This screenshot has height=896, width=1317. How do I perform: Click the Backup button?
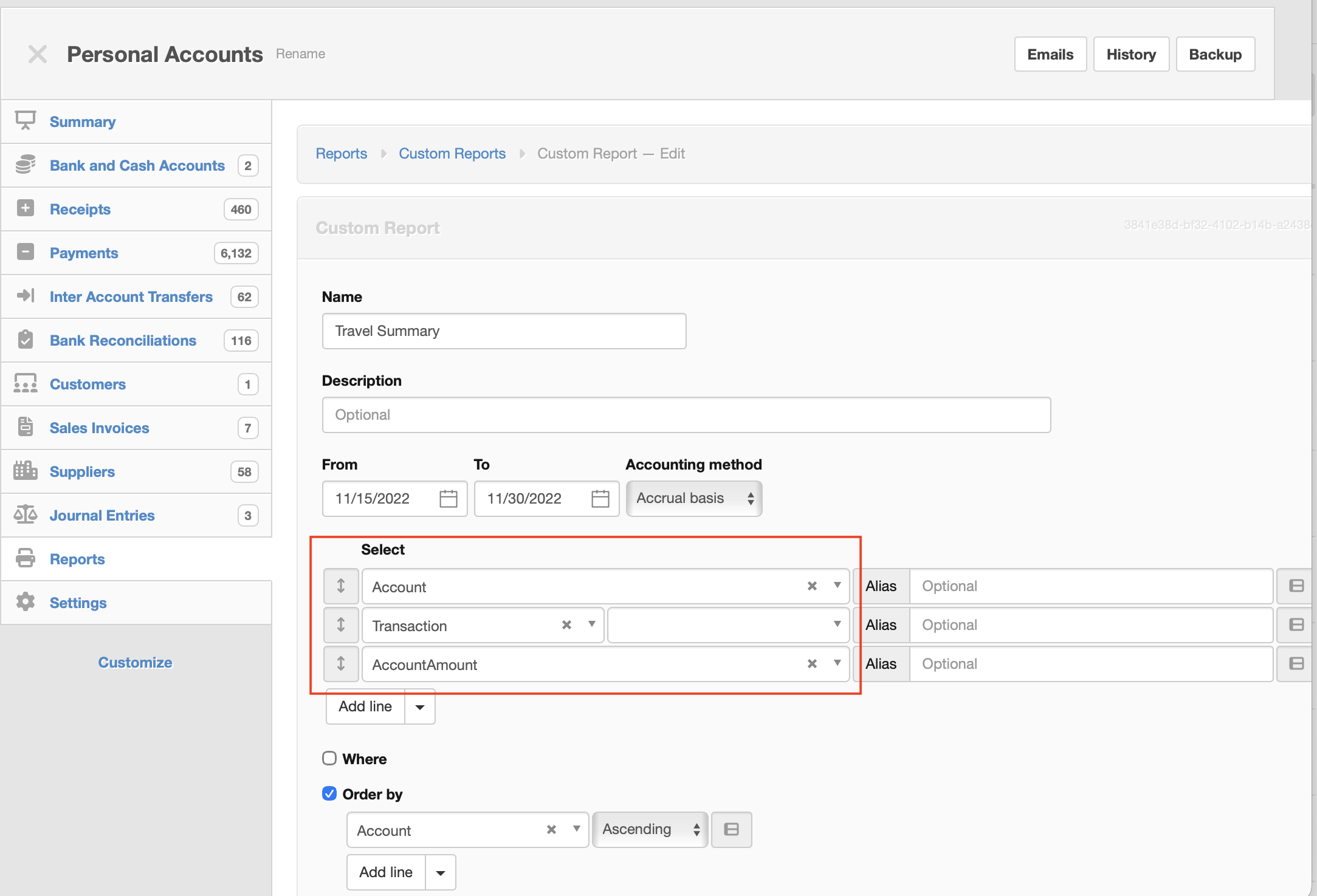[1215, 55]
